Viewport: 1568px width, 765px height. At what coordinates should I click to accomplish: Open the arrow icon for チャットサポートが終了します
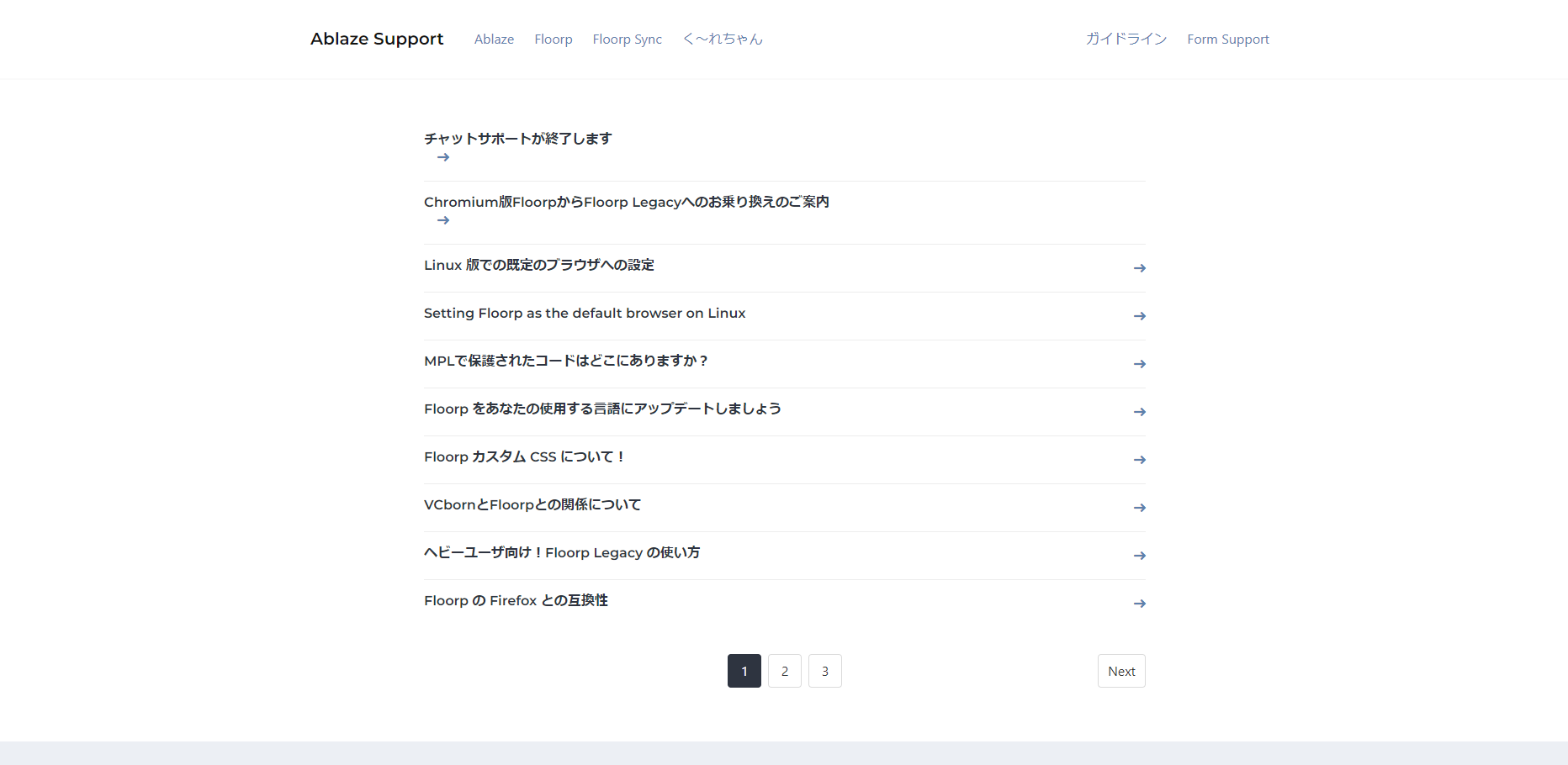pos(443,157)
